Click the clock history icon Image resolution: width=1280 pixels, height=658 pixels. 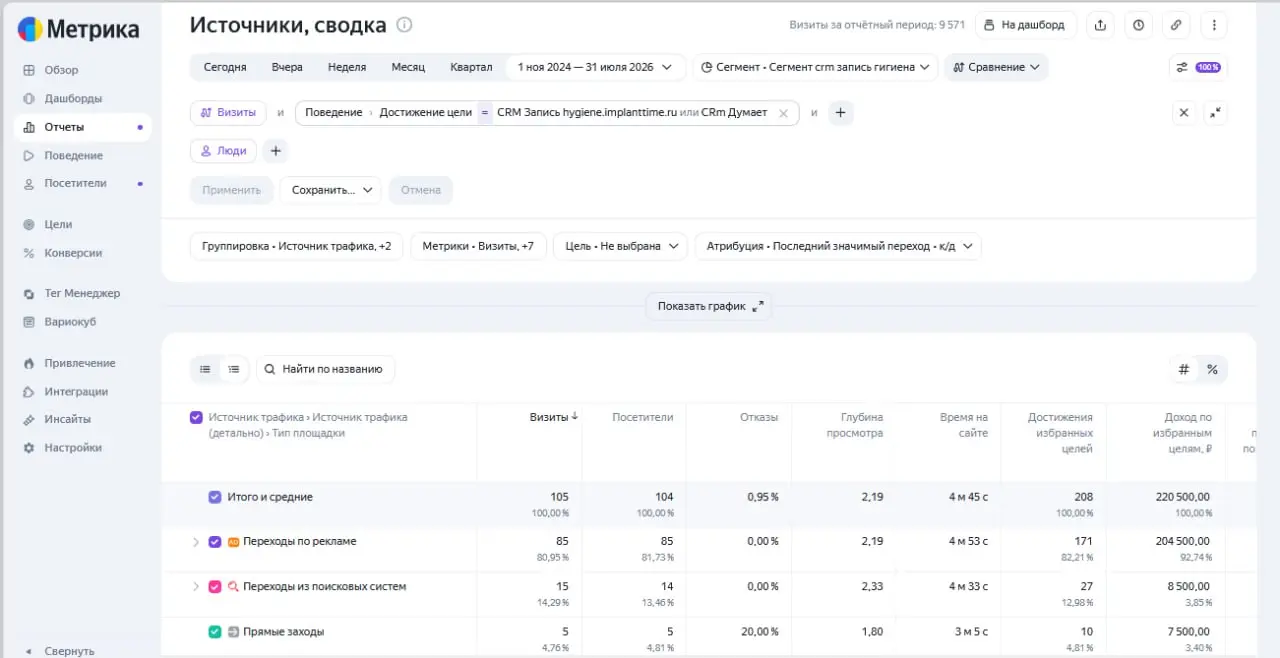coord(1138,25)
